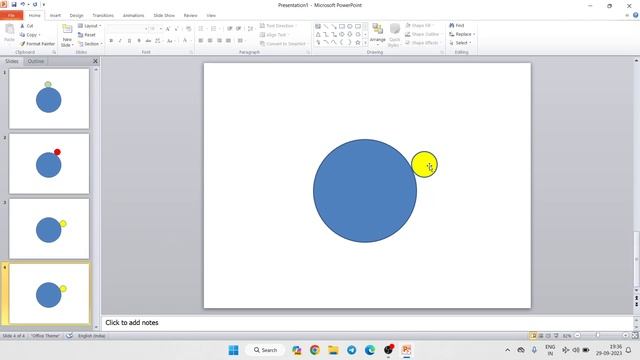
Task: Switch to the View tab
Action: pyautogui.click(x=211, y=15)
